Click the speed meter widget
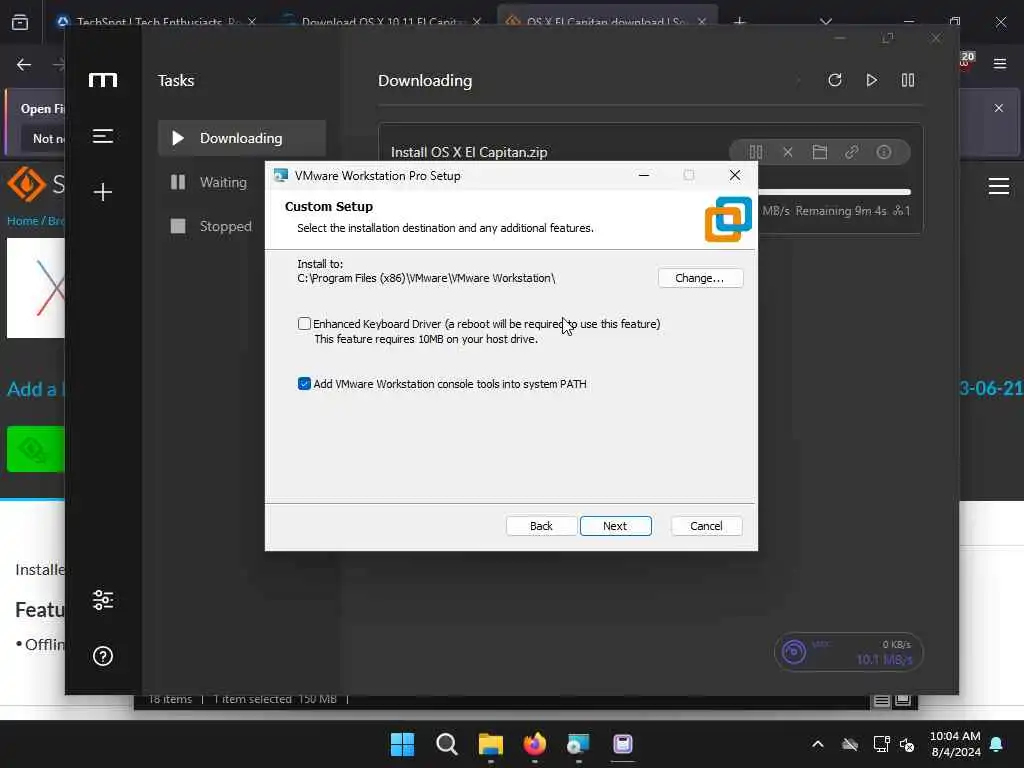Viewport: 1024px width, 768px height. (848, 652)
